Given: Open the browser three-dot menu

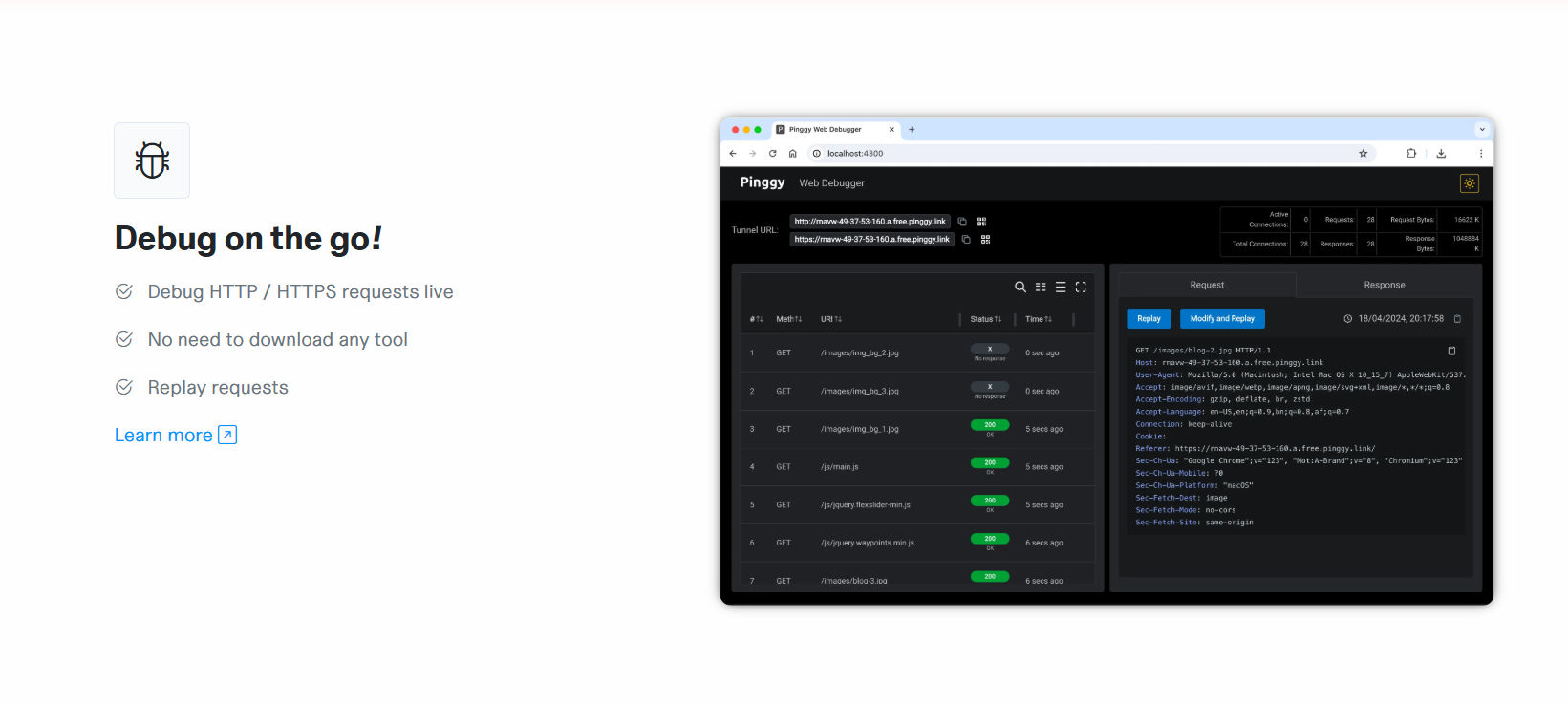Looking at the screenshot, I should click(1481, 153).
